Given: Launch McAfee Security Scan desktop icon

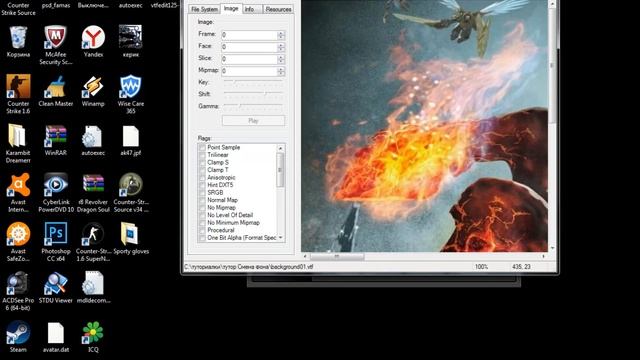Looking at the screenshot, I should tap(56, 45).
